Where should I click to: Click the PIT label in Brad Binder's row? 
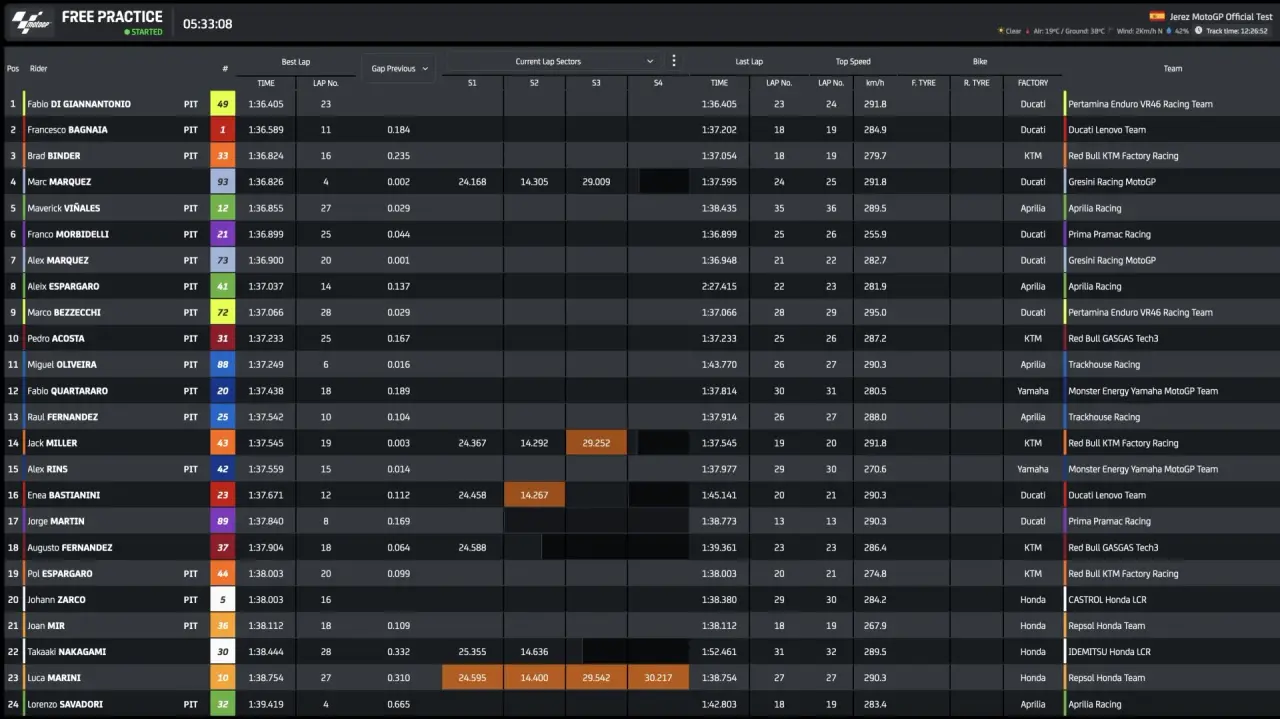point(190,156)
